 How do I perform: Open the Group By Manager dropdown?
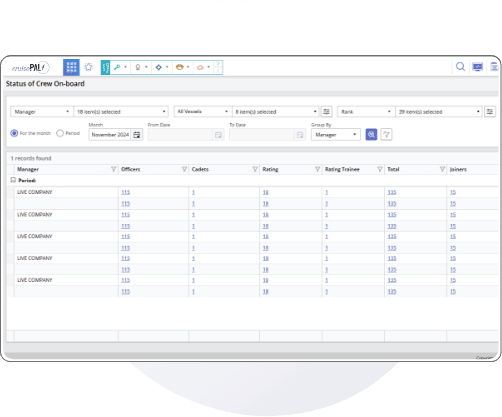pyautogui.click(x=336, y=135)
